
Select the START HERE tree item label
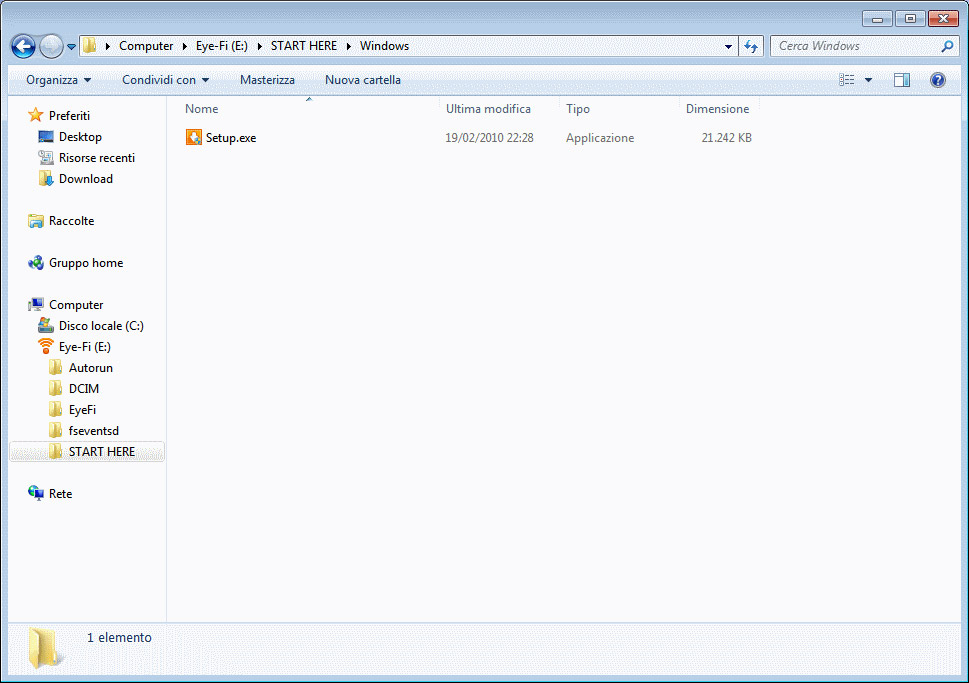[102, 452]
